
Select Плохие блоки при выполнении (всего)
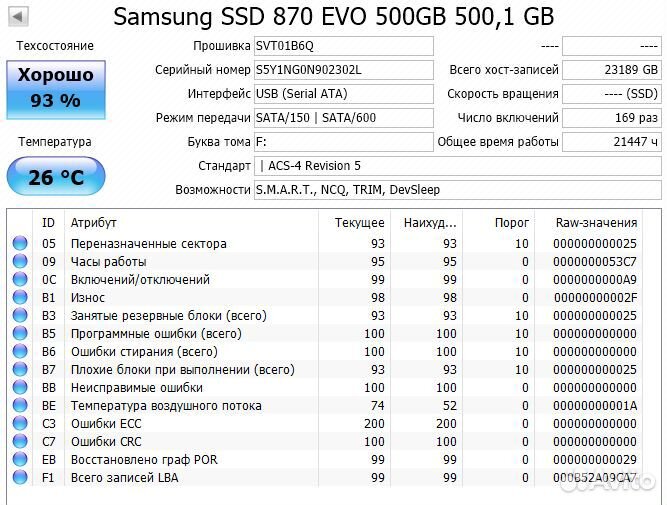click(x=182, y=370)
